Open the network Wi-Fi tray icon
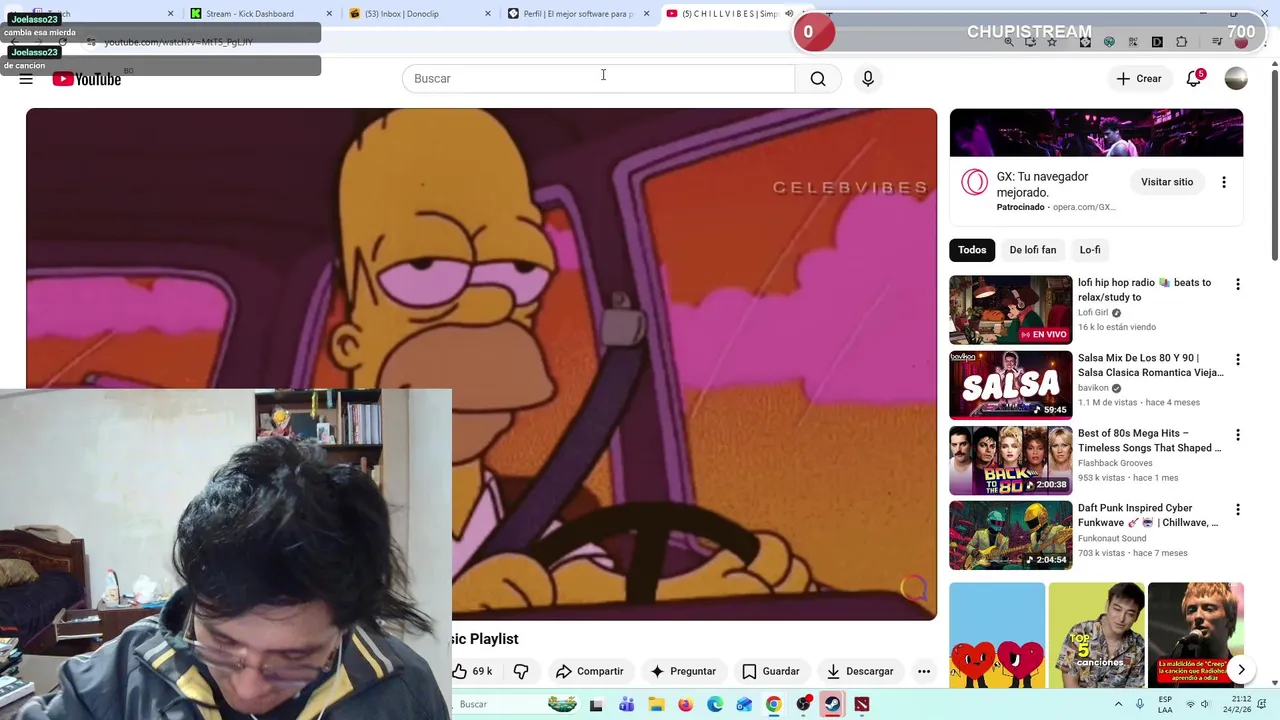 click(1188, 705)
